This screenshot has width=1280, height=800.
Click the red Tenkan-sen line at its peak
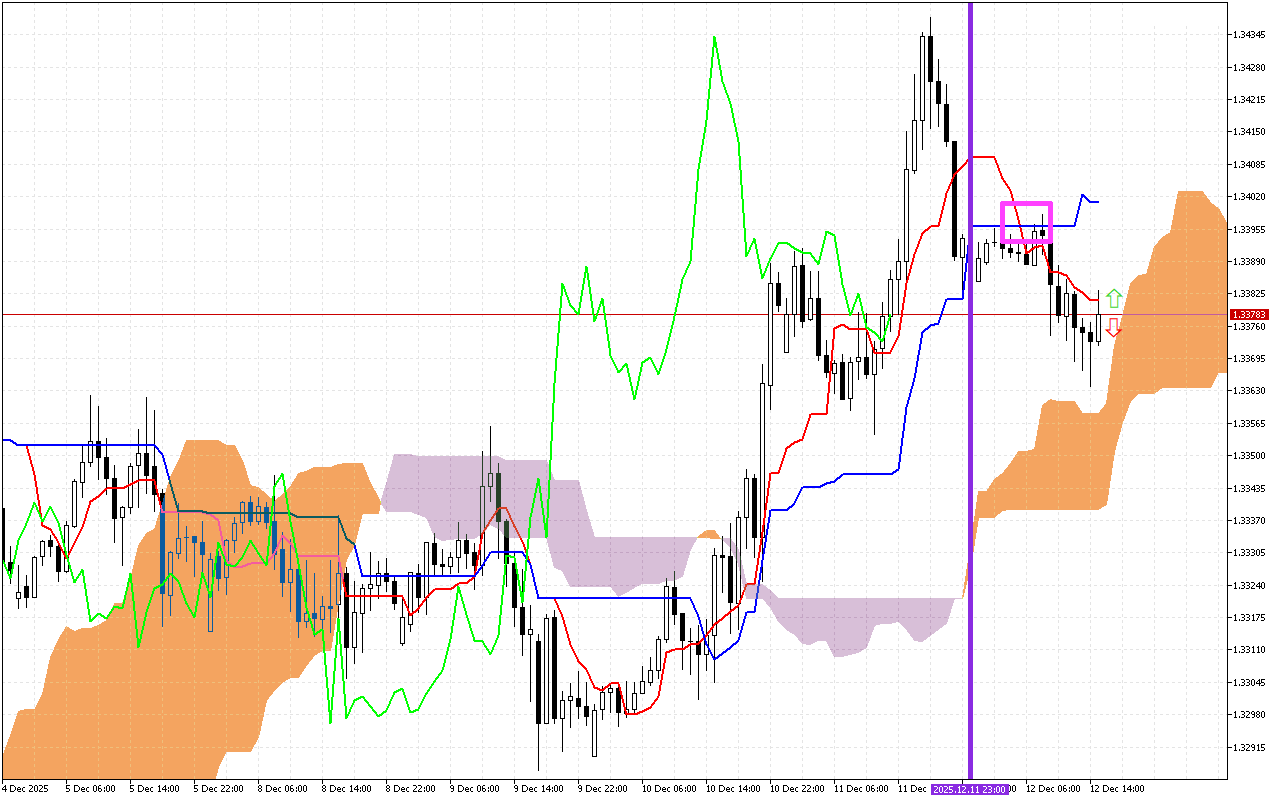985,157
